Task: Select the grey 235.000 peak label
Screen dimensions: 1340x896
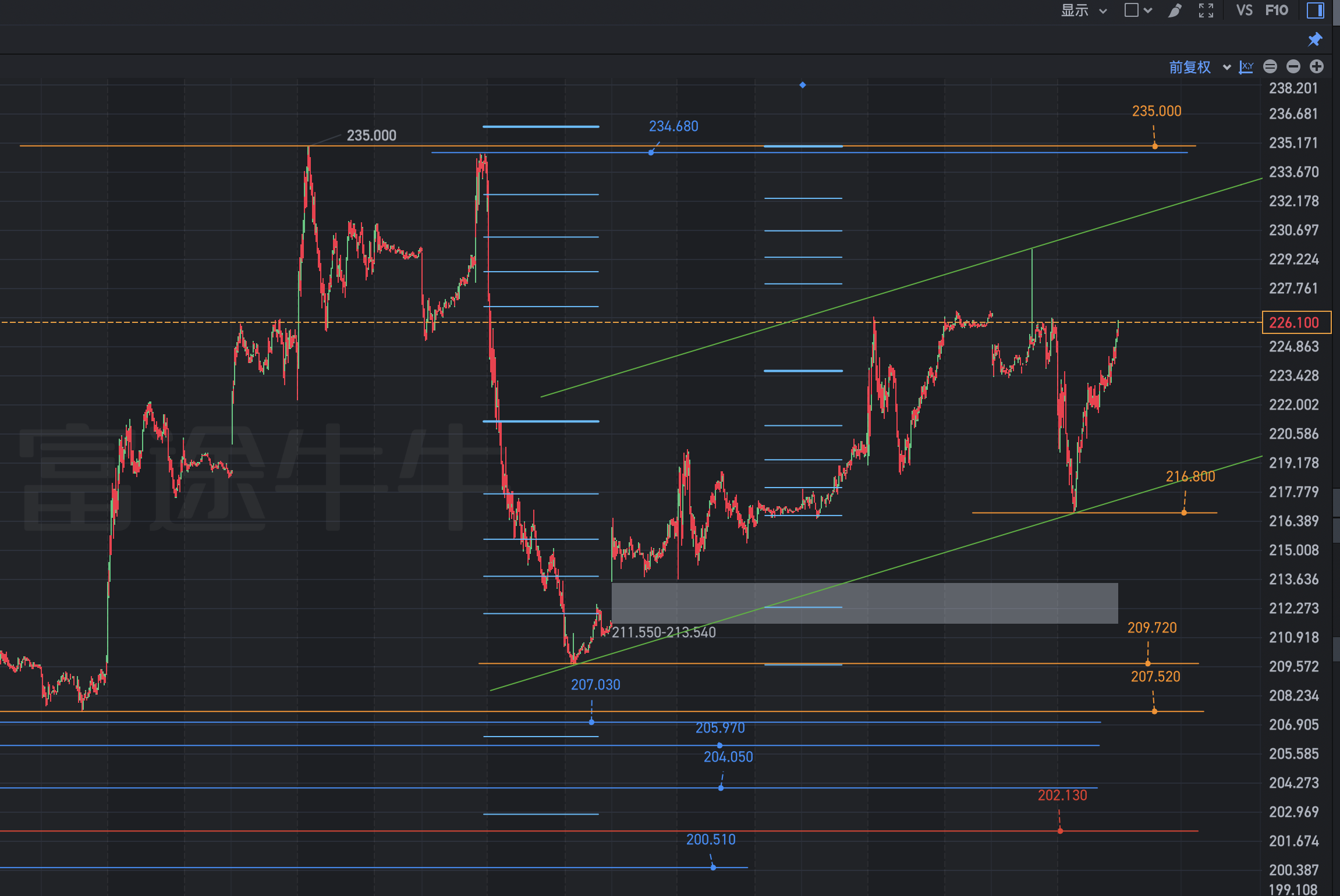Action: click(371, 136)
